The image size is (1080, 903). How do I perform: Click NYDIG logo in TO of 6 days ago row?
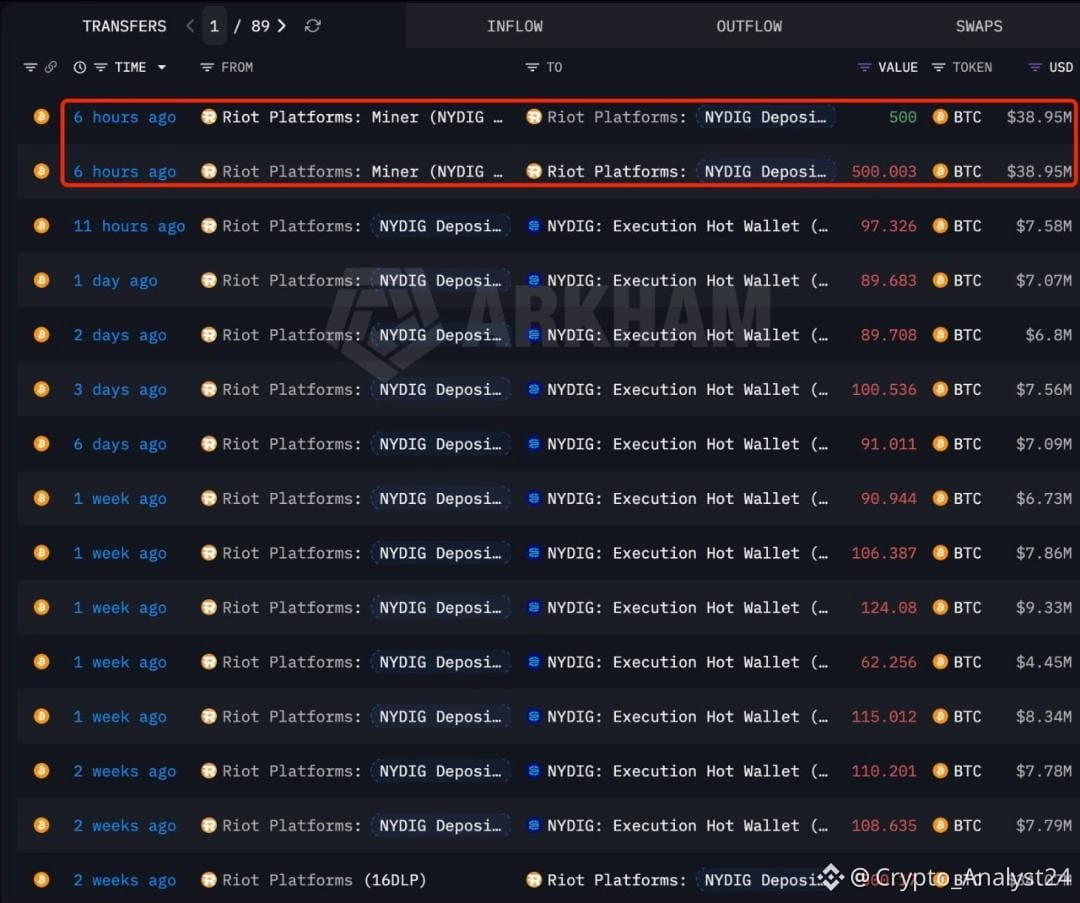coord(534,444)
